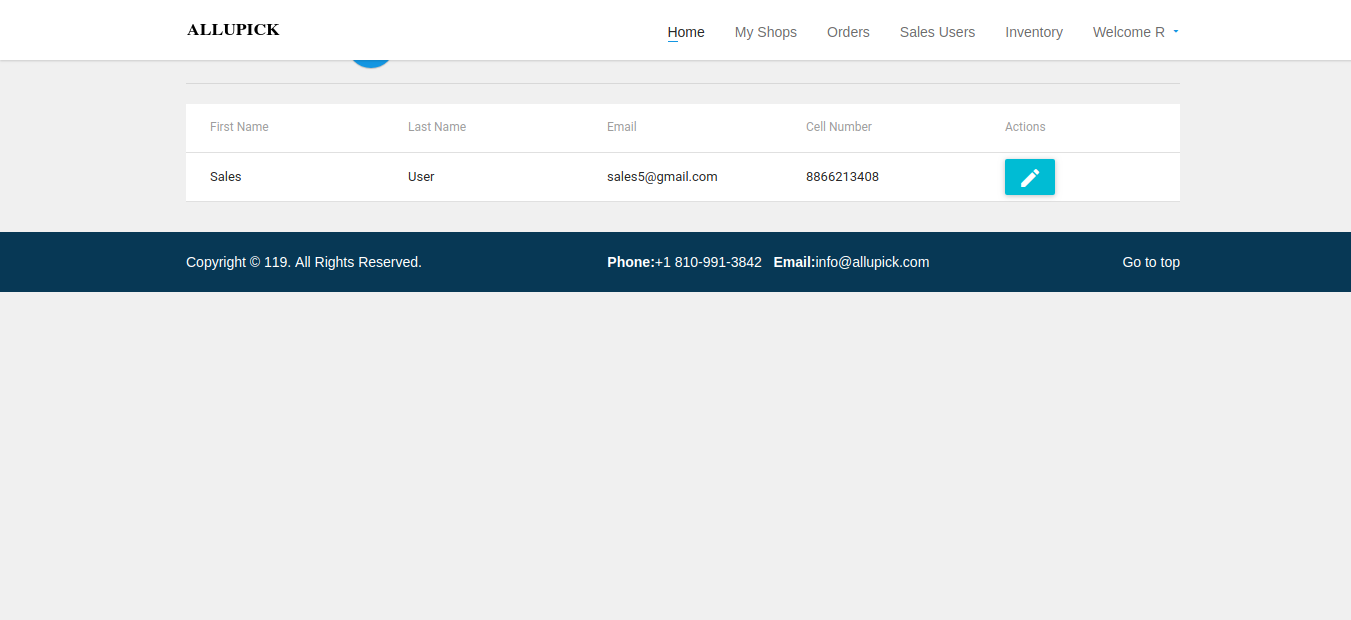Click the Go to top link
1351x620 pixels.
pos(1150,262)
